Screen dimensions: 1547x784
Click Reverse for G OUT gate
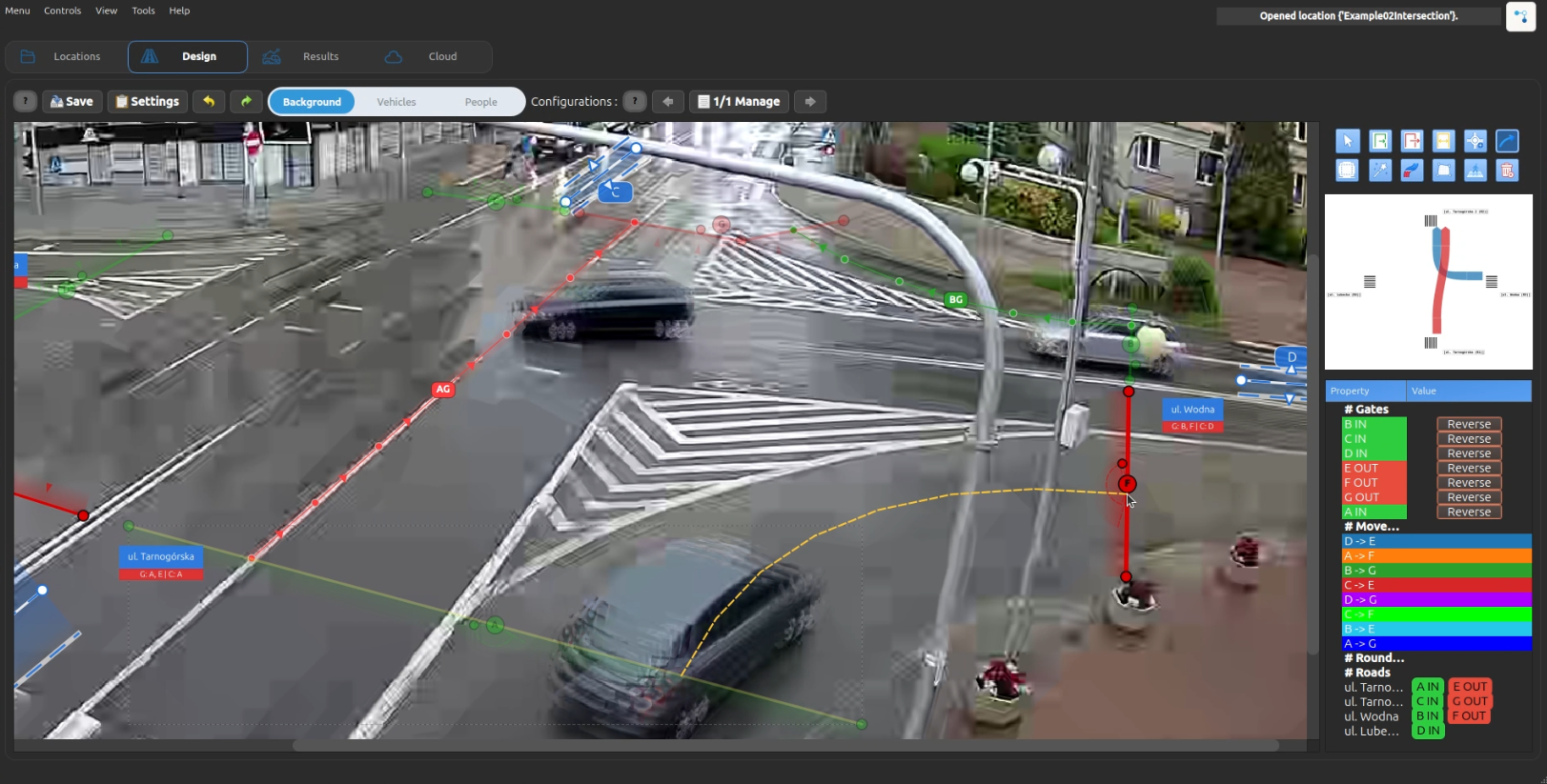tap(1469, 497)
